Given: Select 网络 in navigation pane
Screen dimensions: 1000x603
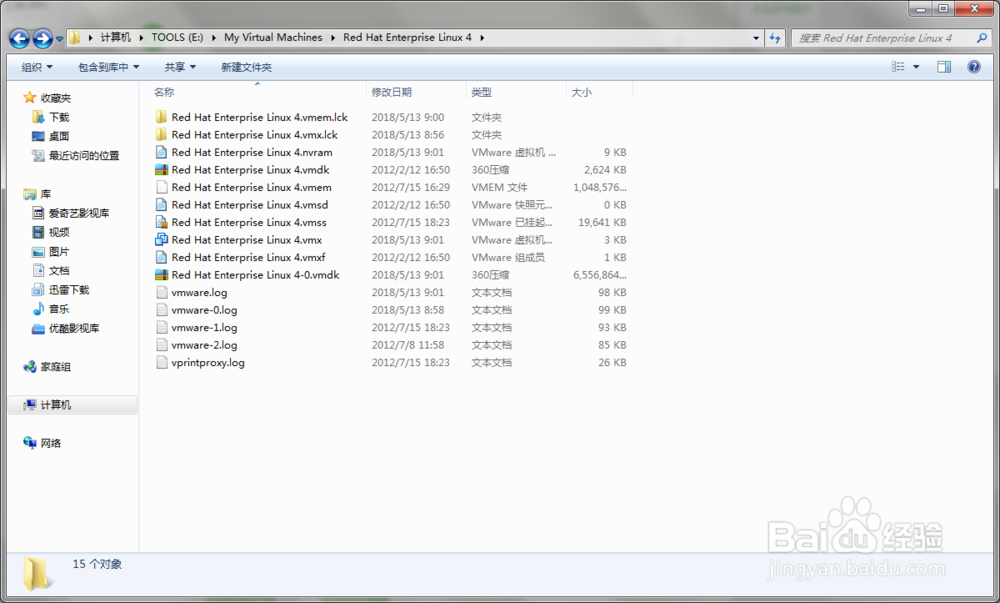Looking at the screenshot, I should pos(50,443).
